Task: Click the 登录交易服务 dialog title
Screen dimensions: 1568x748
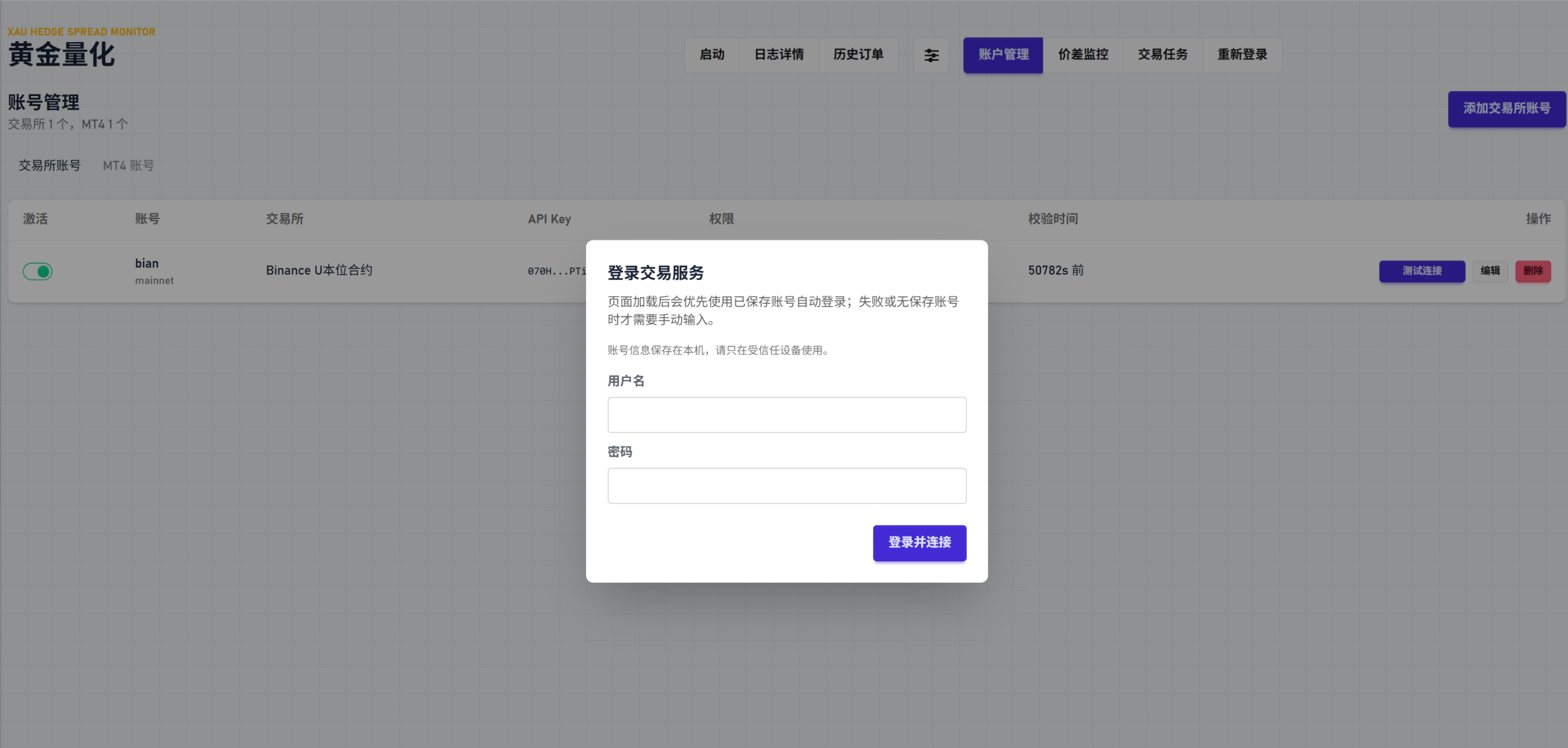Action: [655, 272]
